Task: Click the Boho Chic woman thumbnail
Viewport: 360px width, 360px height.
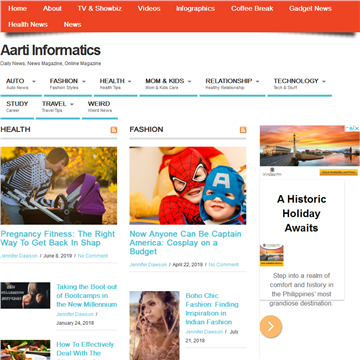Action: coord(155,325)
